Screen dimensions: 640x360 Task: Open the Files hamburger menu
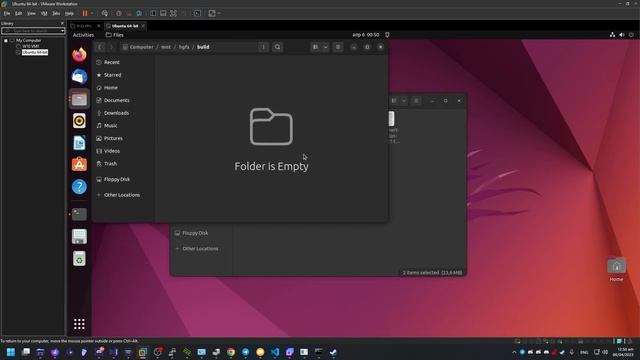click(338, 47)
